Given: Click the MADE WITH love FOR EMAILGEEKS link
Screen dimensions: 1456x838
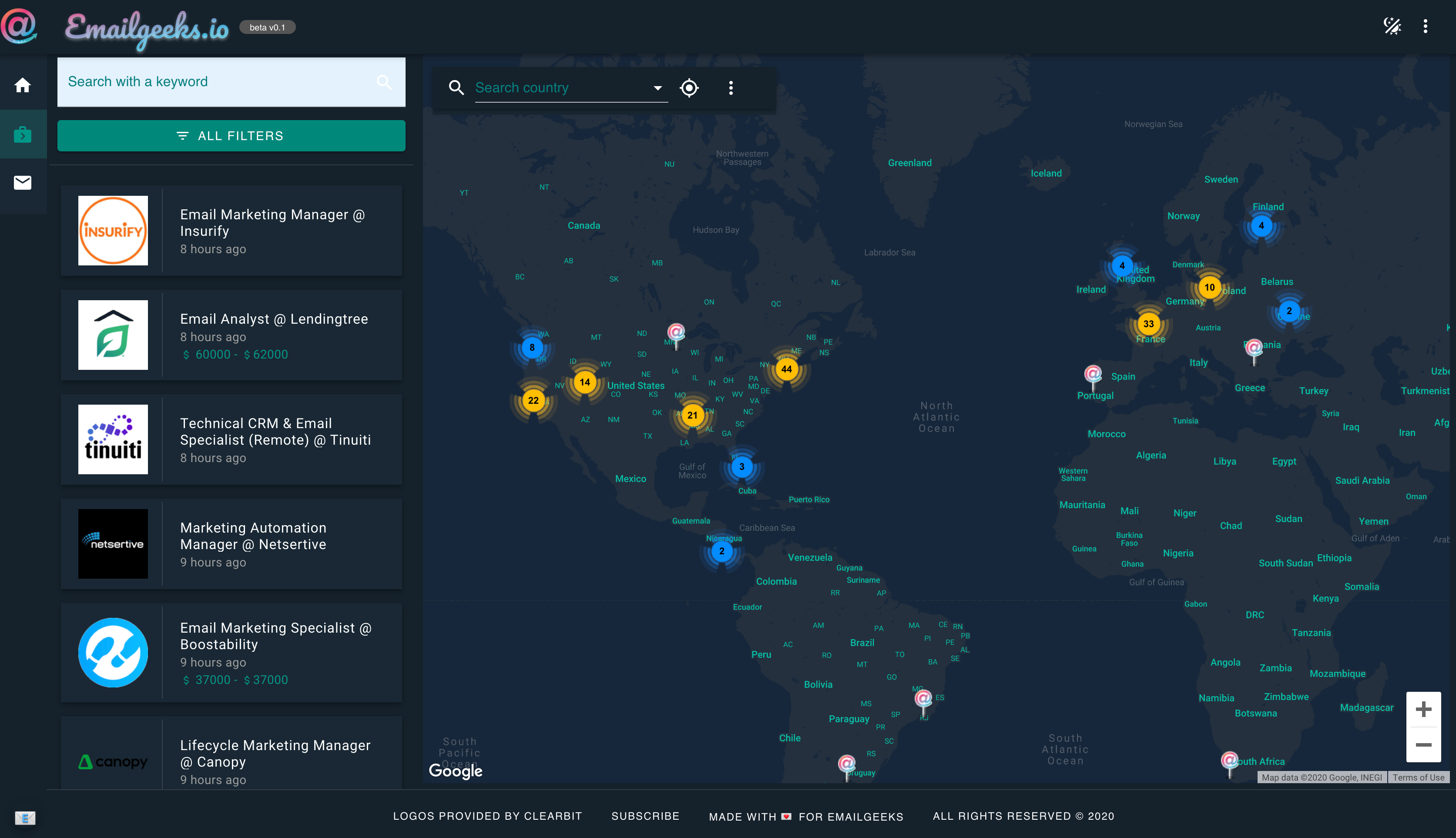Looking at the screenshot, I should click(x=806, y=816).
